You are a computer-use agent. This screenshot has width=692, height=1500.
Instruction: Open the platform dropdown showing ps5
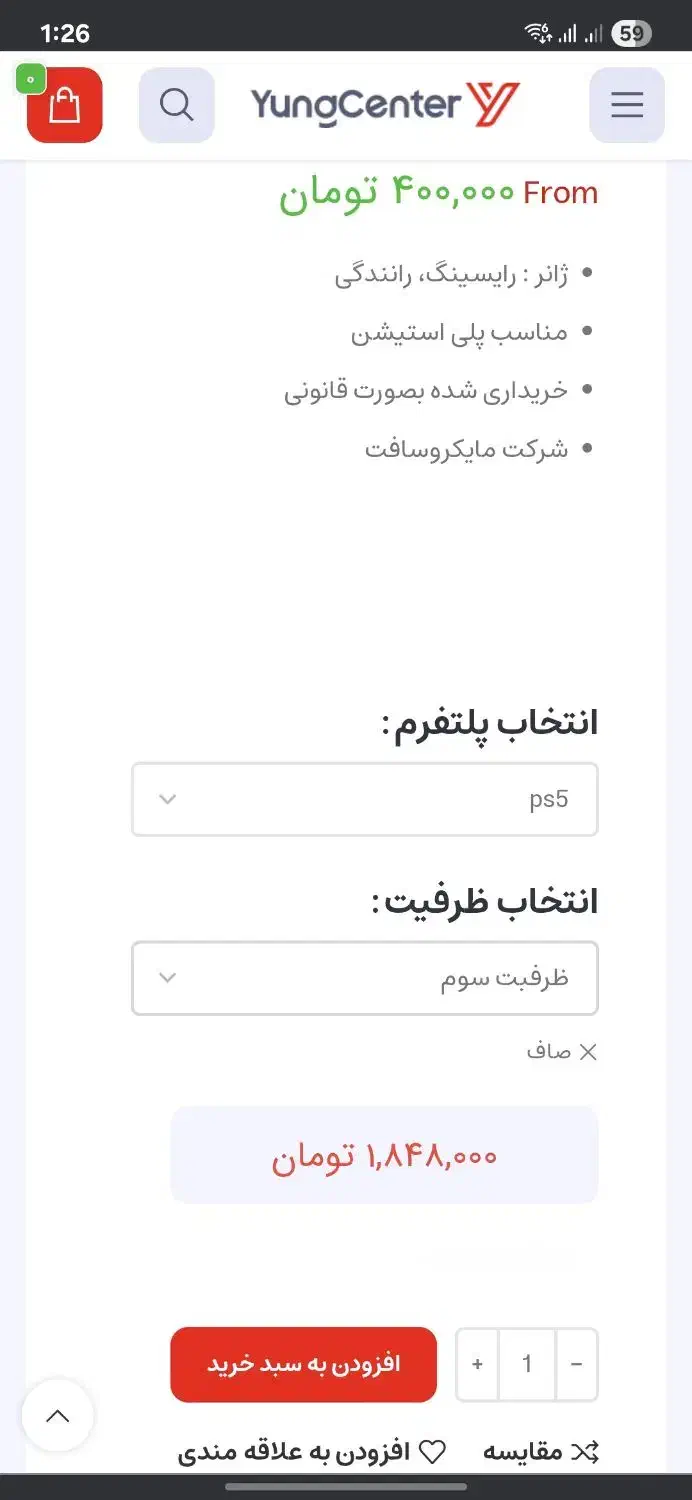(365, 799)
